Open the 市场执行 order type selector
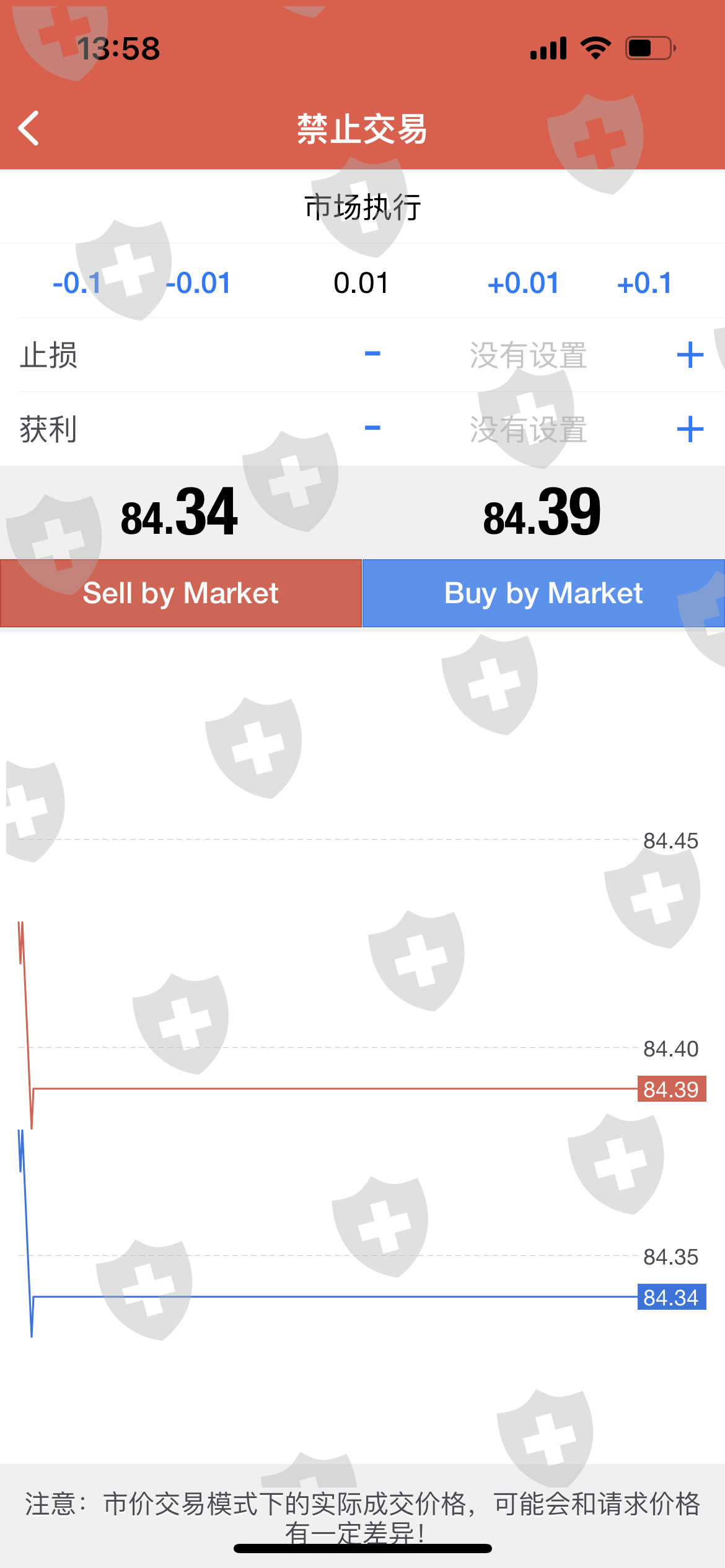 (x=362, y=207)
